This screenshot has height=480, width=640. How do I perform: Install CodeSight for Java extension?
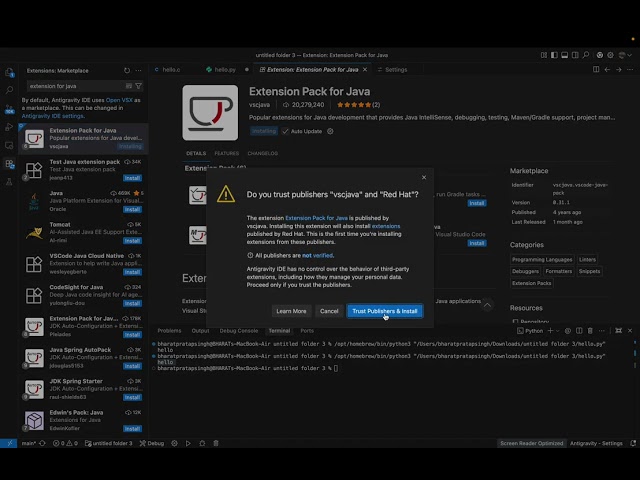click(132, 304)
